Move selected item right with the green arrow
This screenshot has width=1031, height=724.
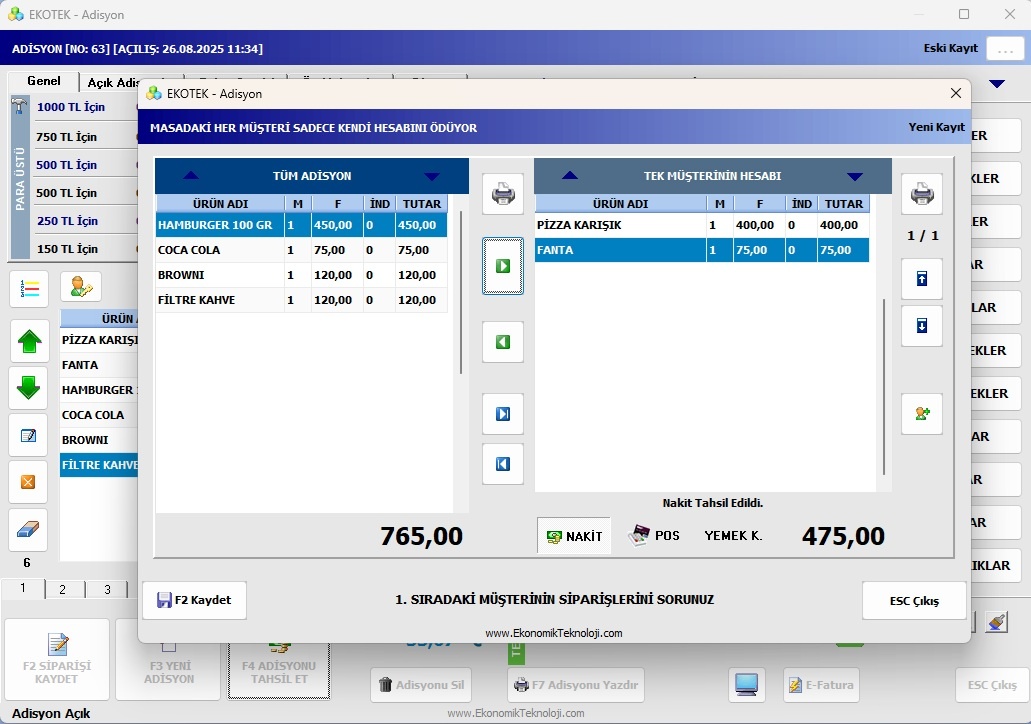(503, 266)
